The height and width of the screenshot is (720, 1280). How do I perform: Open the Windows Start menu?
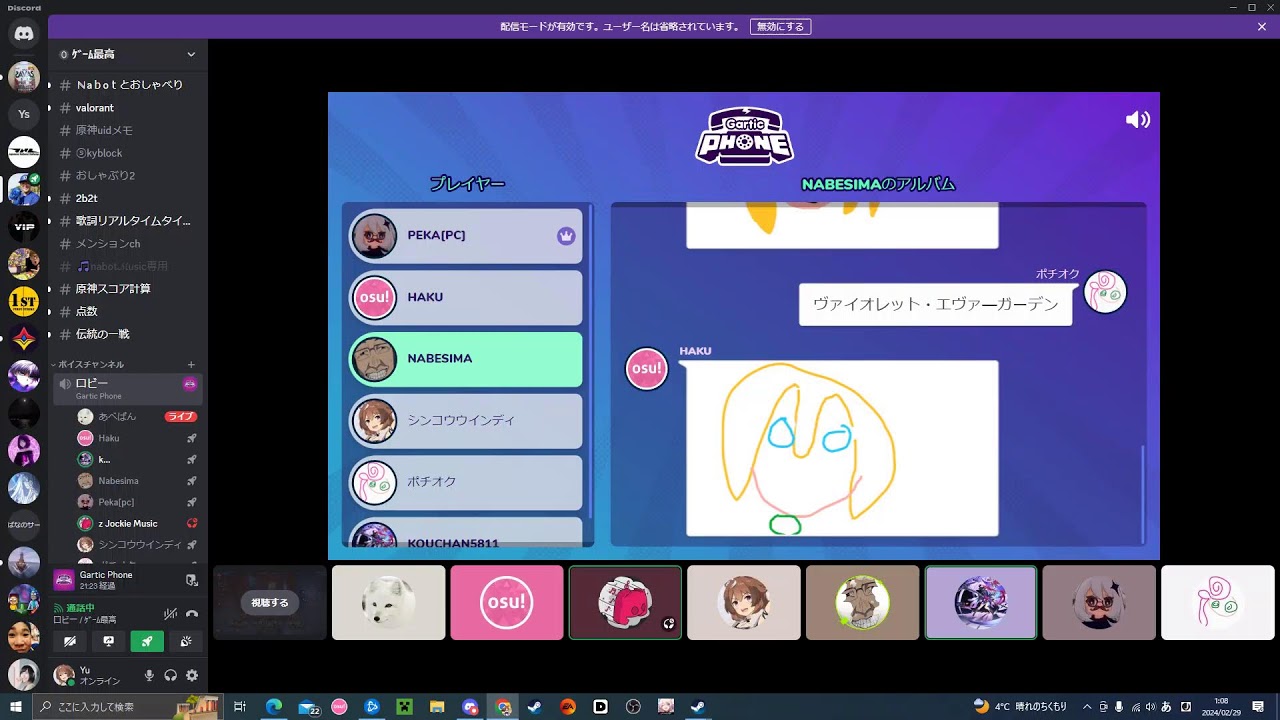tap(16, 707)
